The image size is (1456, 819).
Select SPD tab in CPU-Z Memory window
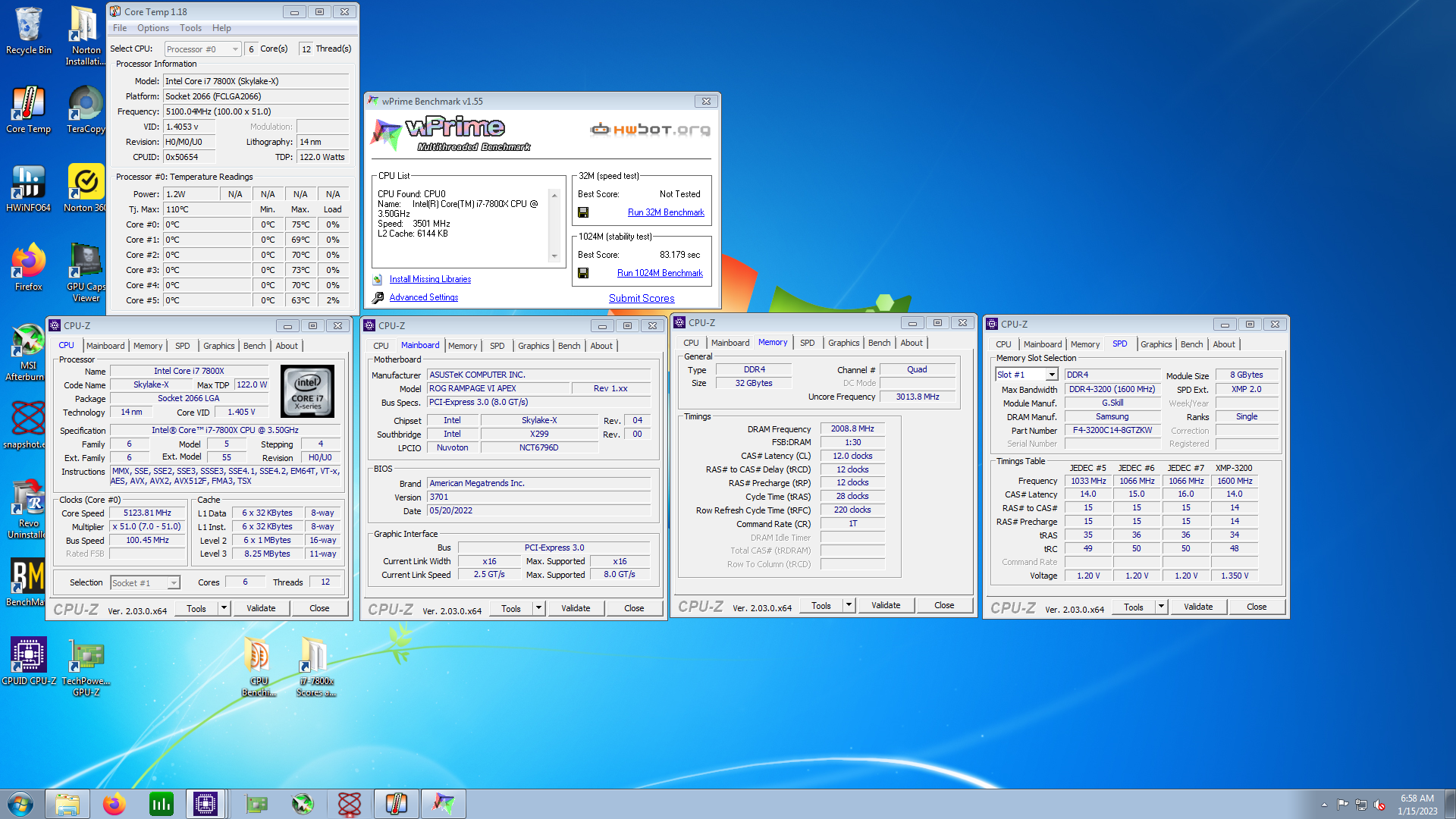pyautogui.click(x=807, y=343)
